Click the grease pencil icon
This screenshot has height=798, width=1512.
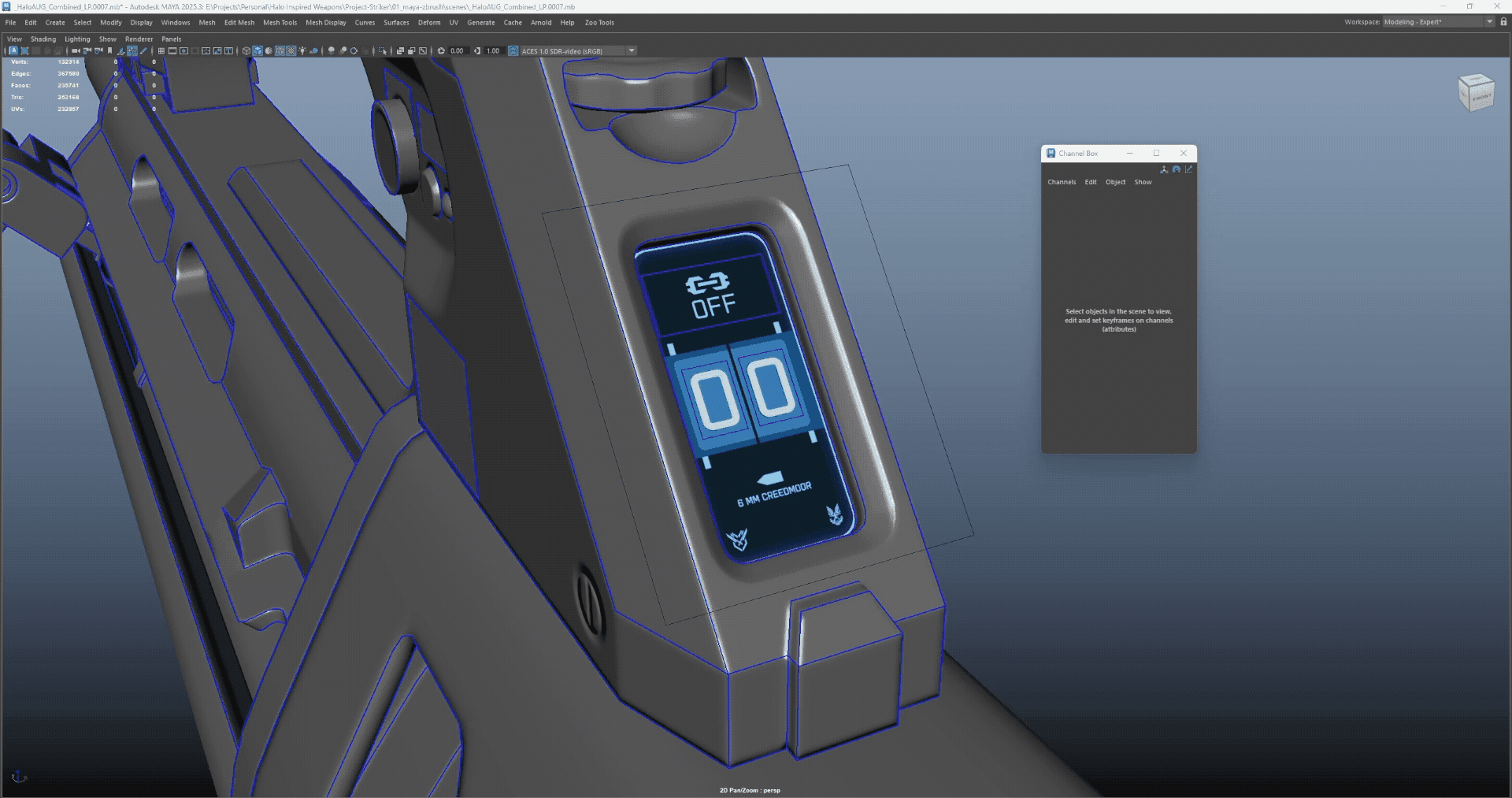coord(143,50)
